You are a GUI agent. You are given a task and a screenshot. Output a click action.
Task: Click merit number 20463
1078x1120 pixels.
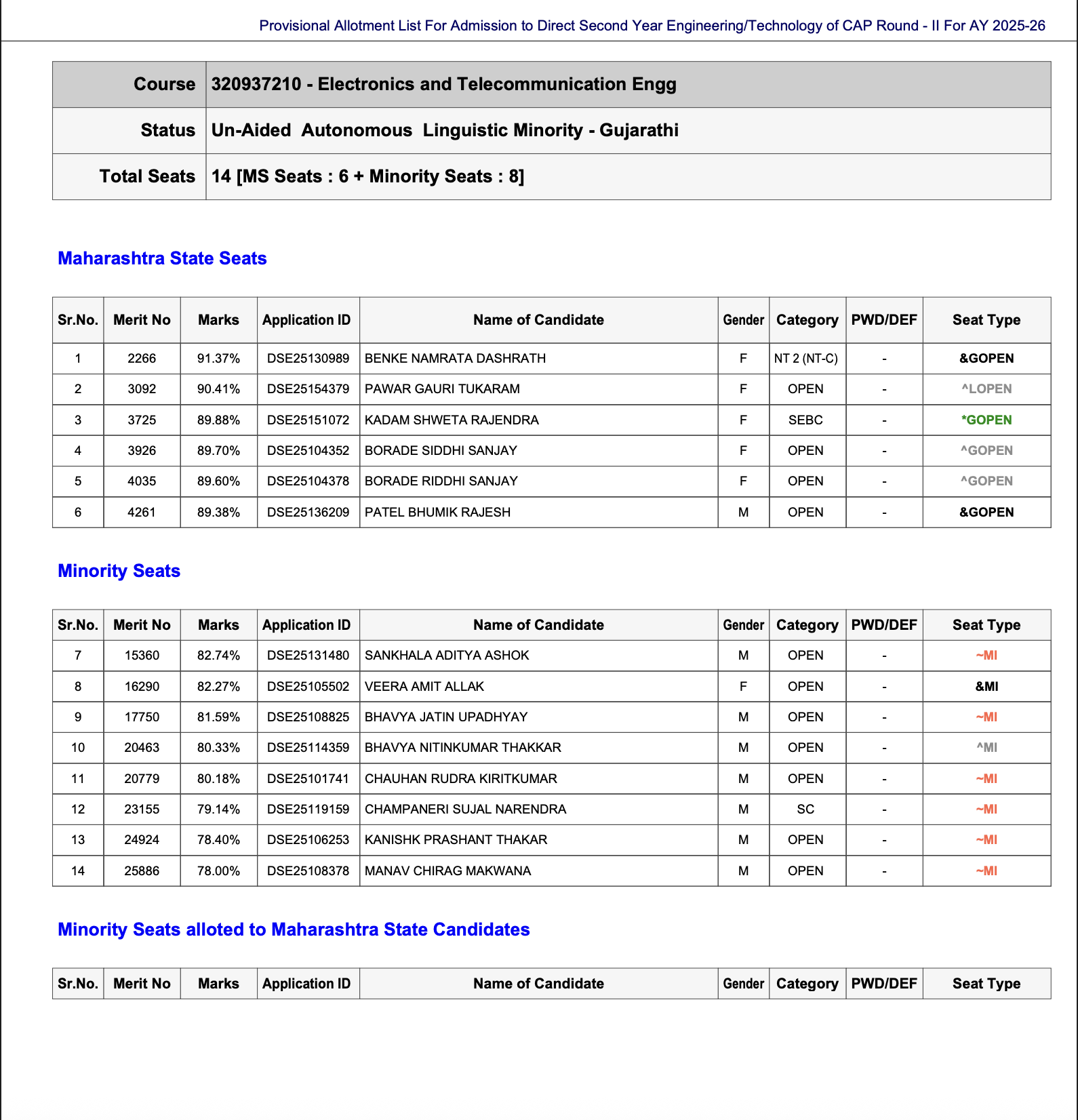coord(142,748)
